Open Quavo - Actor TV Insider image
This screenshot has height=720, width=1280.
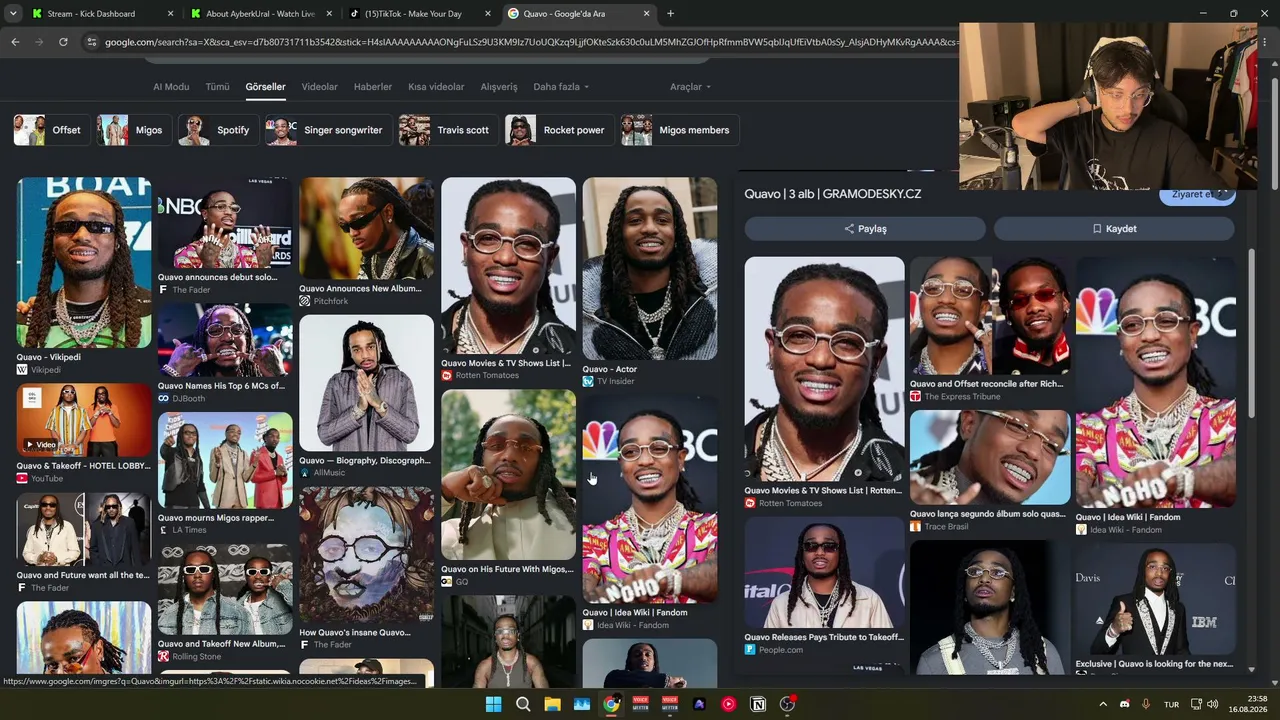[650, 269]
